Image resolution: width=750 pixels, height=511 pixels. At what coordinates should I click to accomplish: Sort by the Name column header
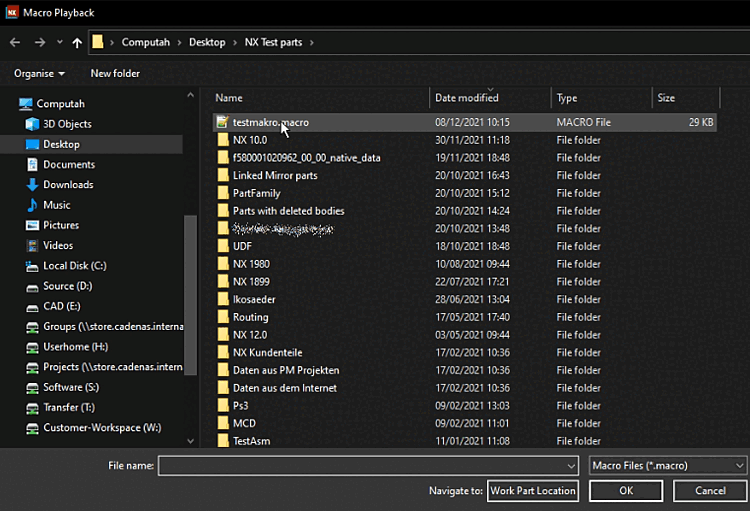(x=230, y=98)
